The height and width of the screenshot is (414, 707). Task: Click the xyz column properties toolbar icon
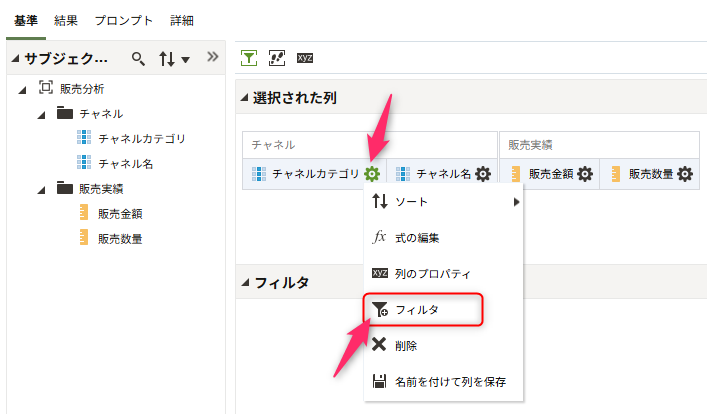(x=305, y=58)
